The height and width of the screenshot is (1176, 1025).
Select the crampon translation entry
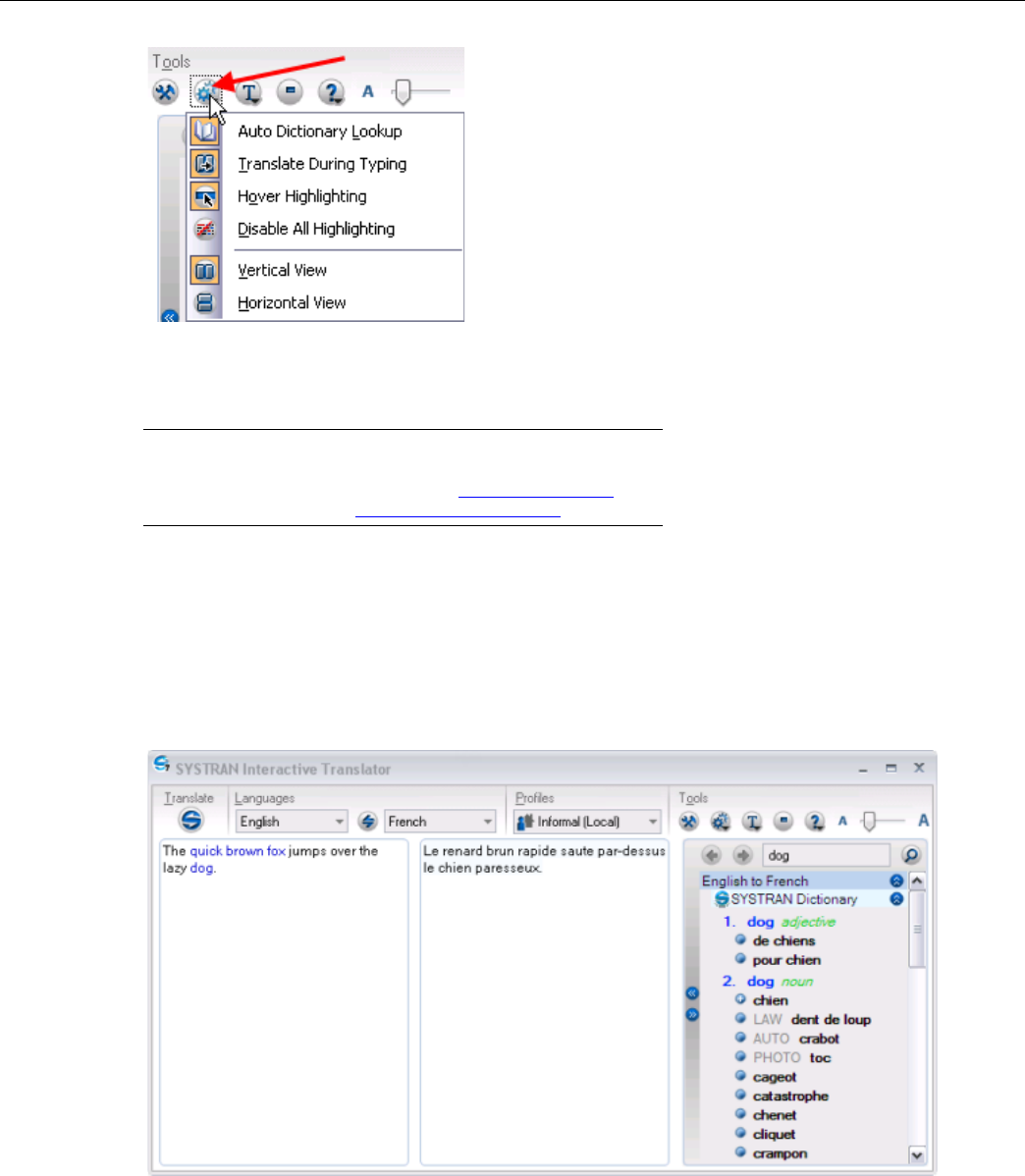tap(781, 1153)
